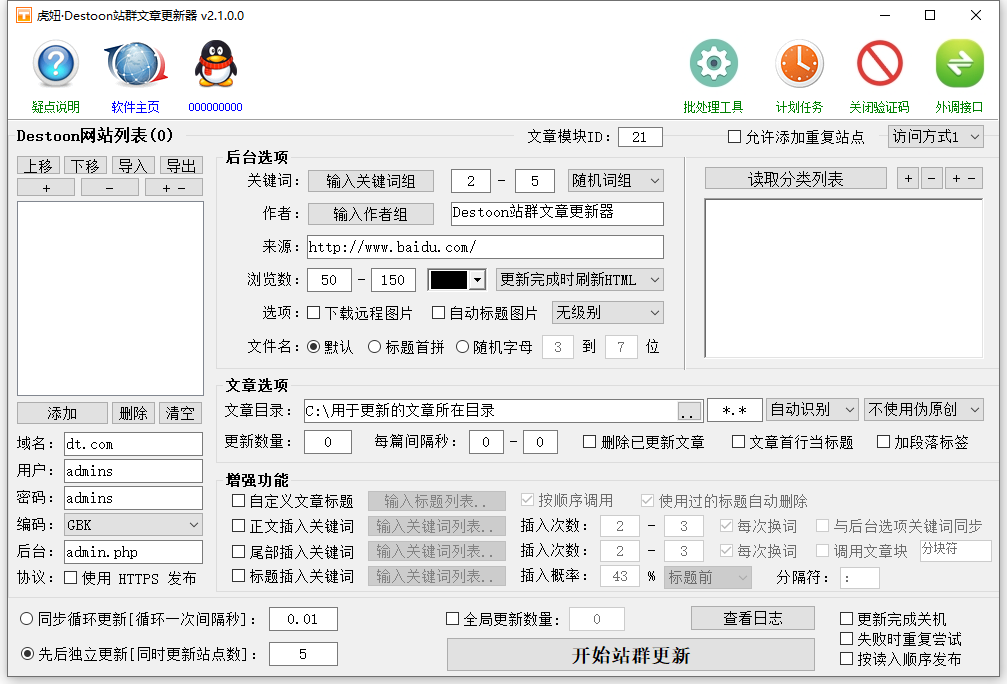Click the minus button under 导入
The height and width of the screenshot is (684, 1007).
coord(109,188)
